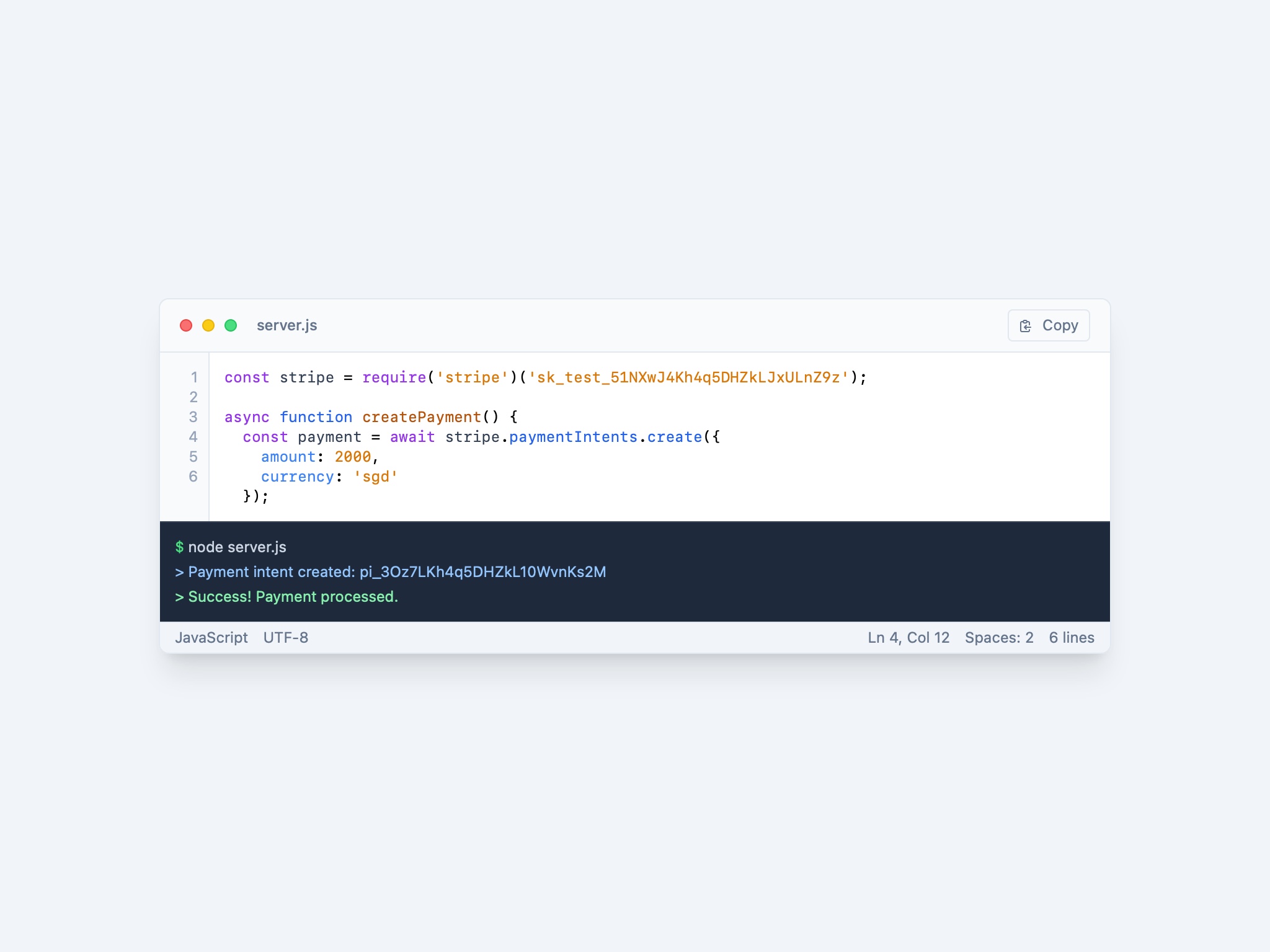
Task: Click the sk_test API key string
Action: tap(688, 377)
